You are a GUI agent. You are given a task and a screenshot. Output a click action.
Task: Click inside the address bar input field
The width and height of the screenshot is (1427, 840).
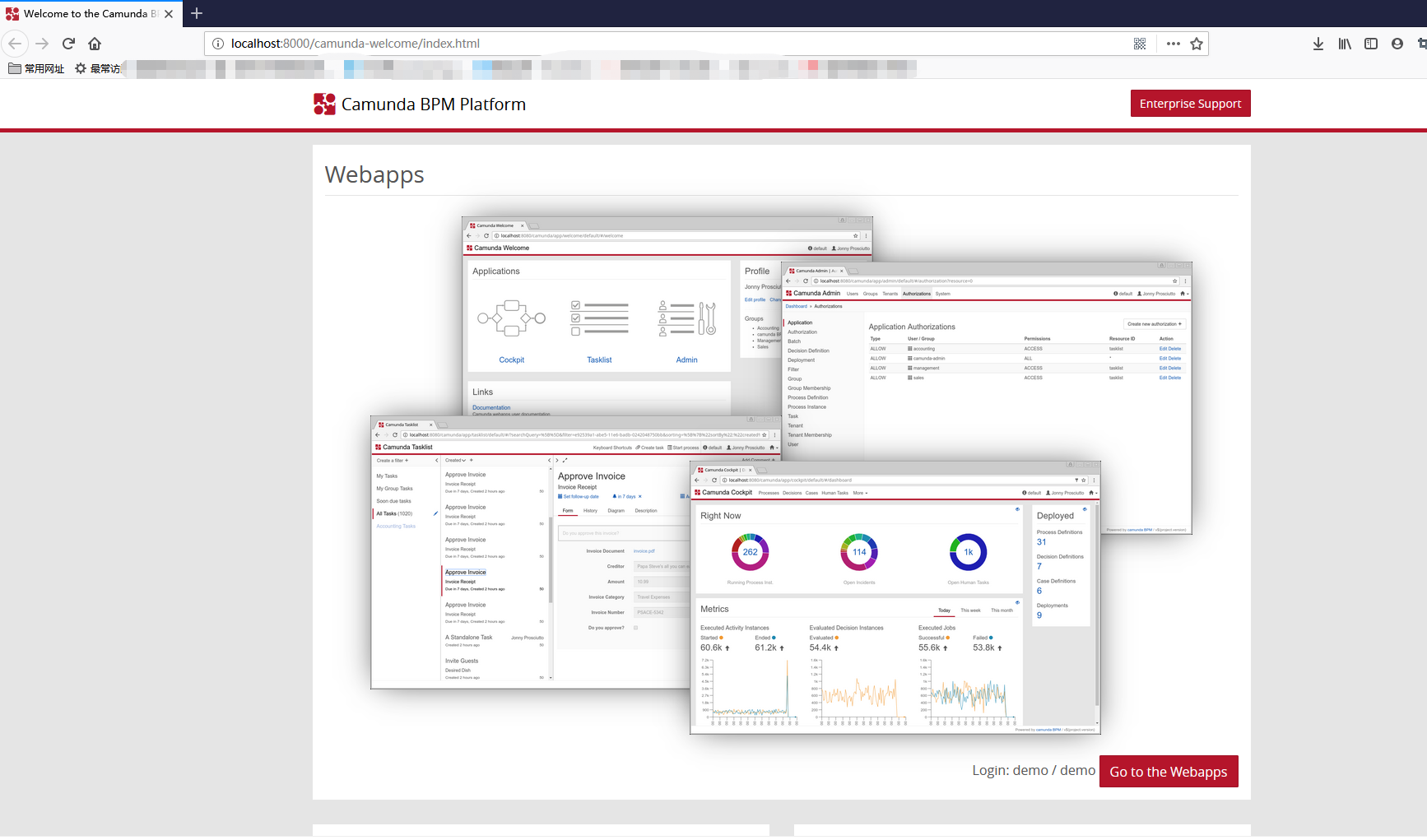tap(576, 43)
